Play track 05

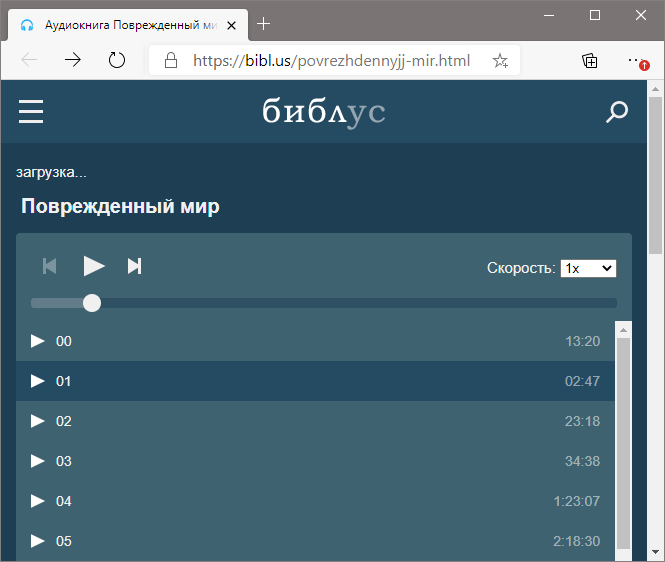click(38, 541)
